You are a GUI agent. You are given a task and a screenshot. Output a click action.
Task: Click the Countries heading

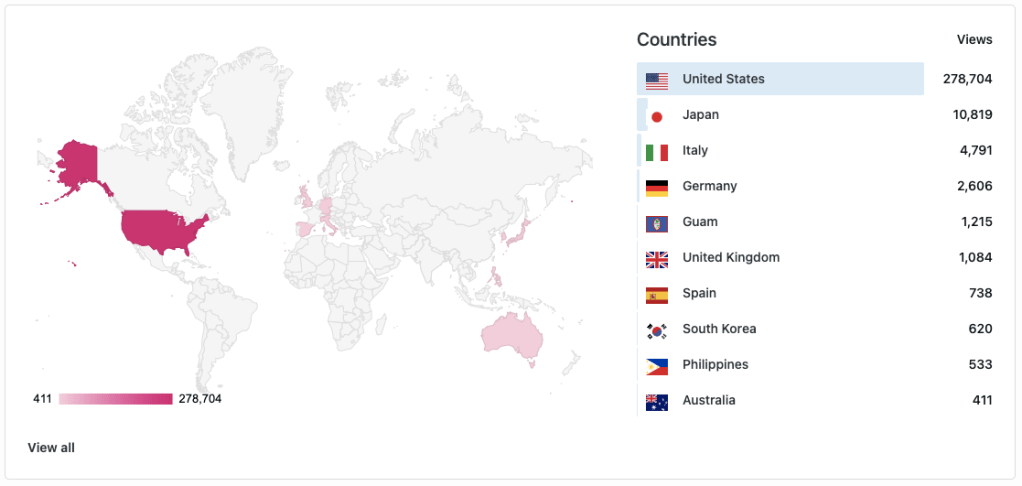click(x=677, y=40)
